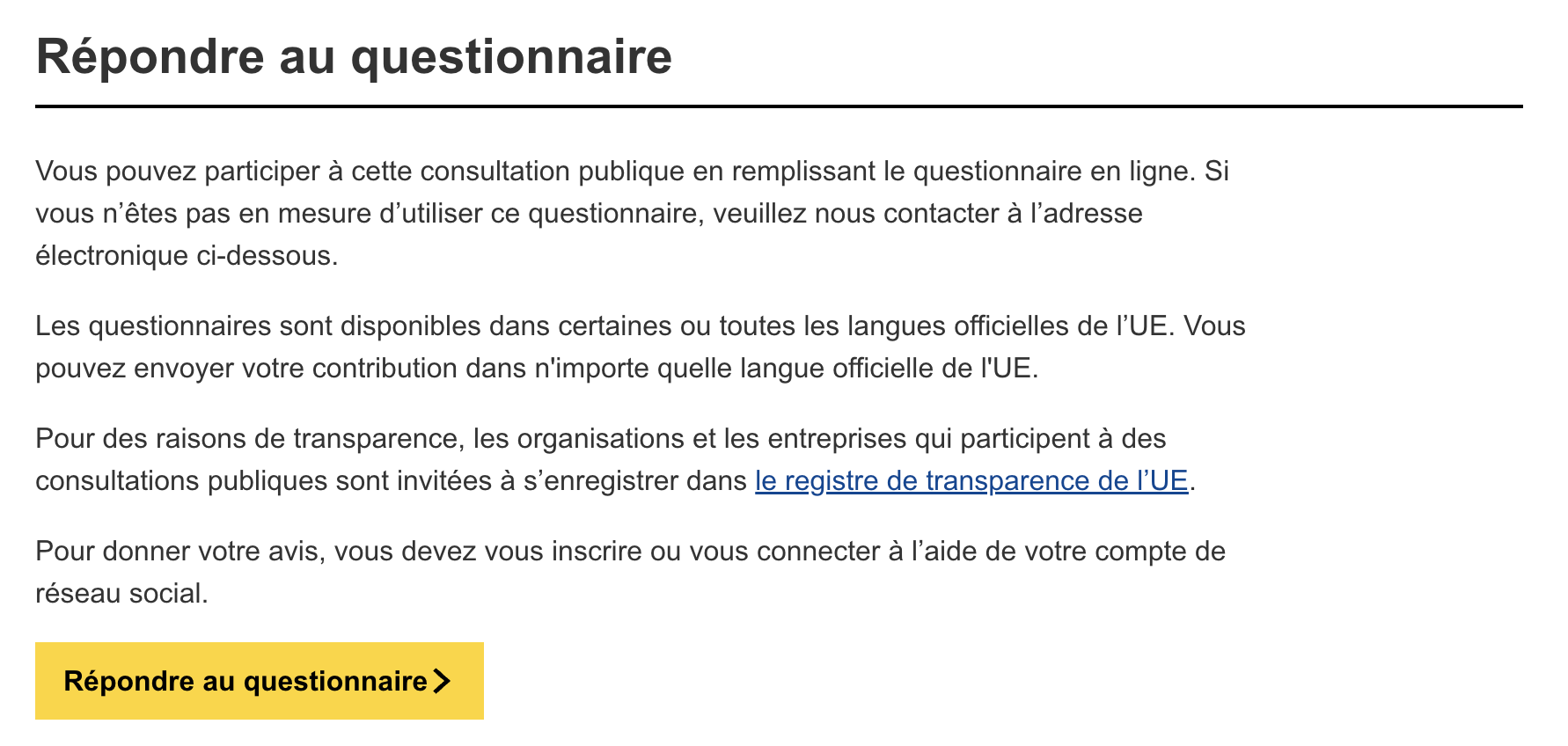This screenshot has width=1568, height=746.
Task: Select the line beginning "Pour donner votre avis"
Action: [630, 551]
